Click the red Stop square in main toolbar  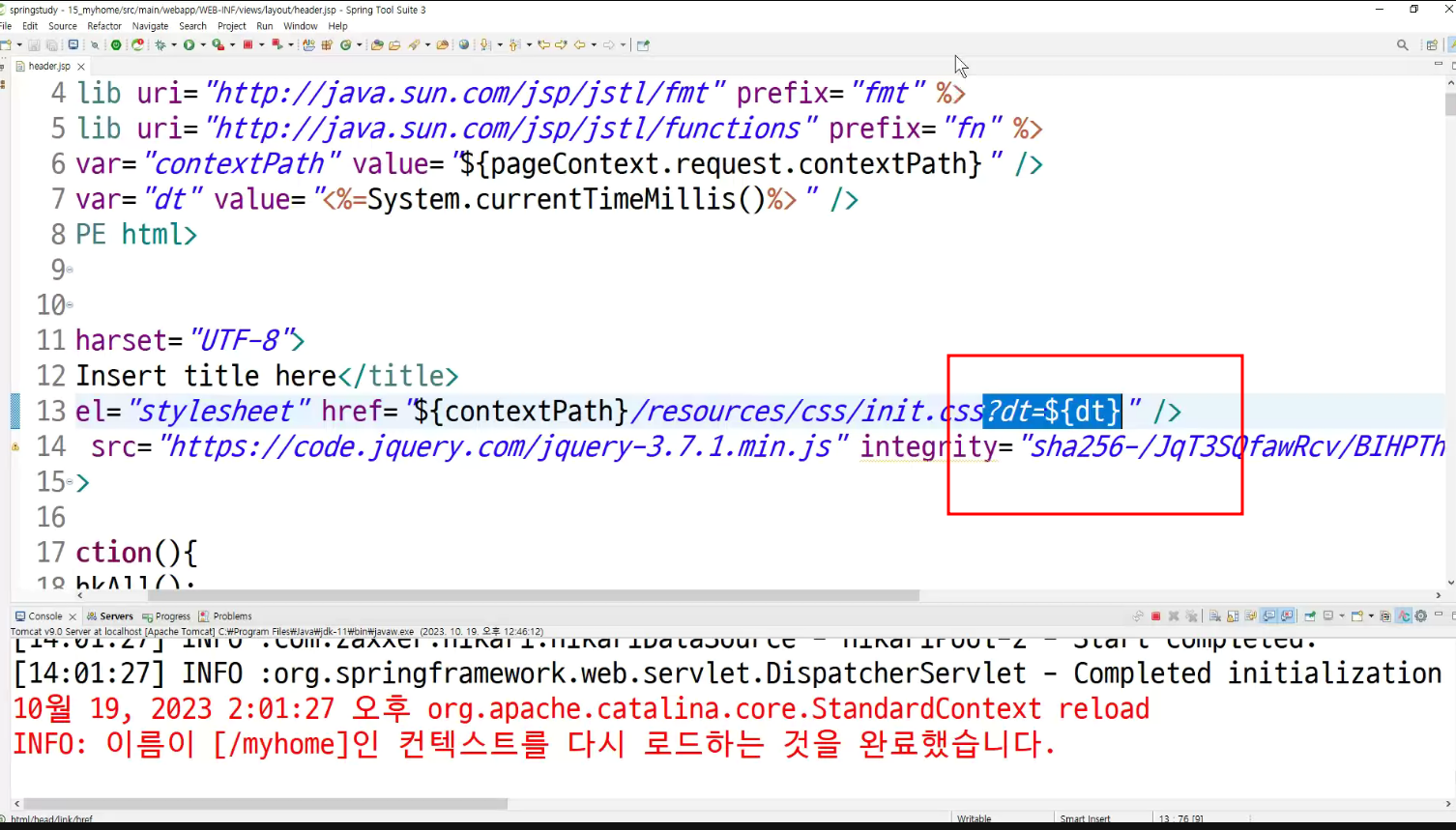point(248,44)
